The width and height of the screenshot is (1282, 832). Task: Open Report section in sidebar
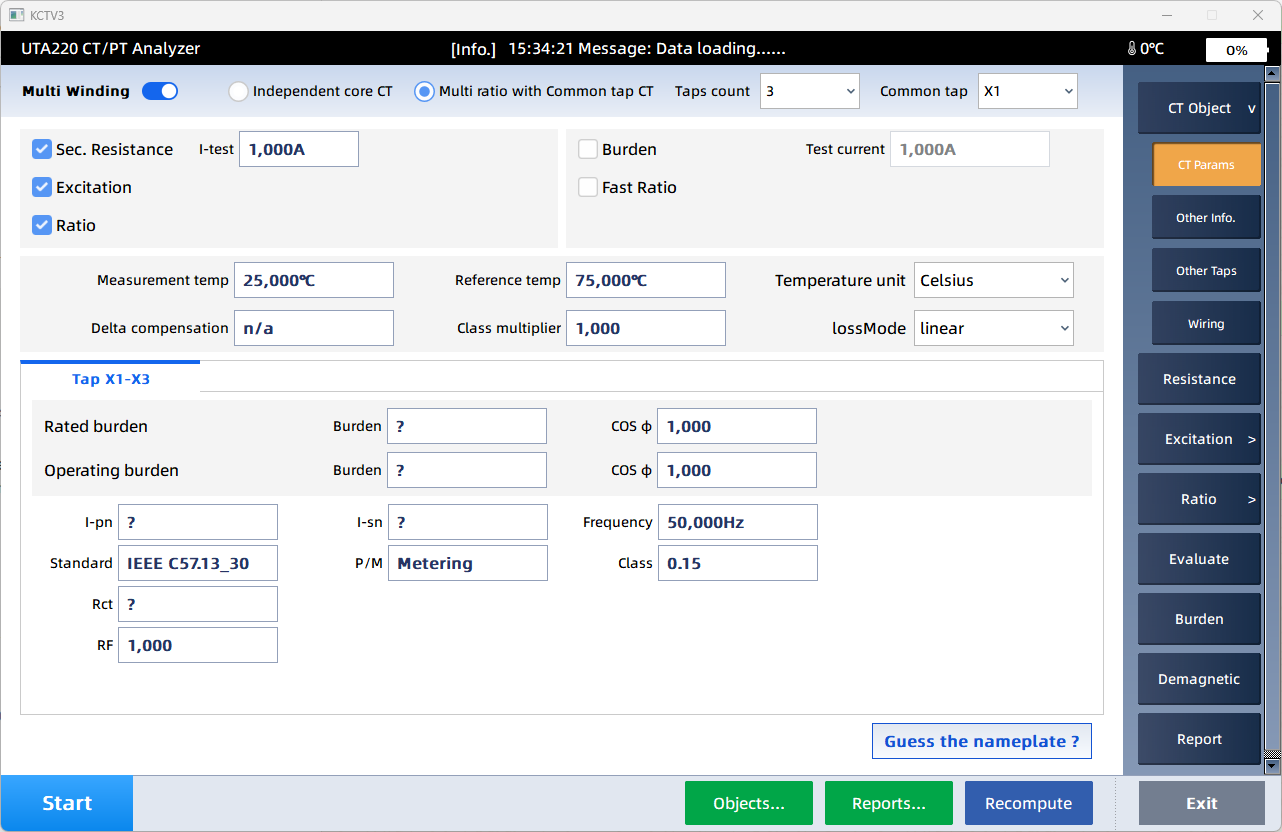[x=1199, y=739]
